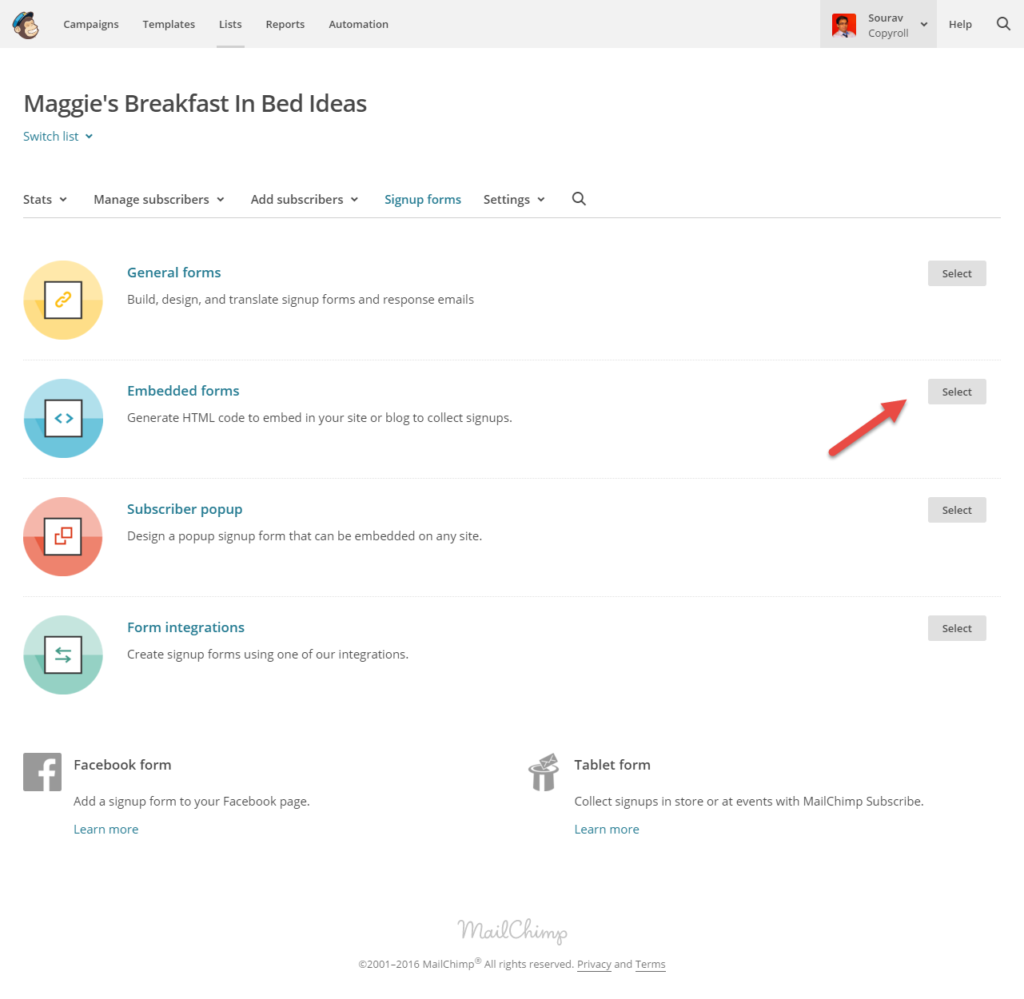The image size is (1024, 999).
Task: Expand the Switch list dropdown
Action: coord(58,136)
